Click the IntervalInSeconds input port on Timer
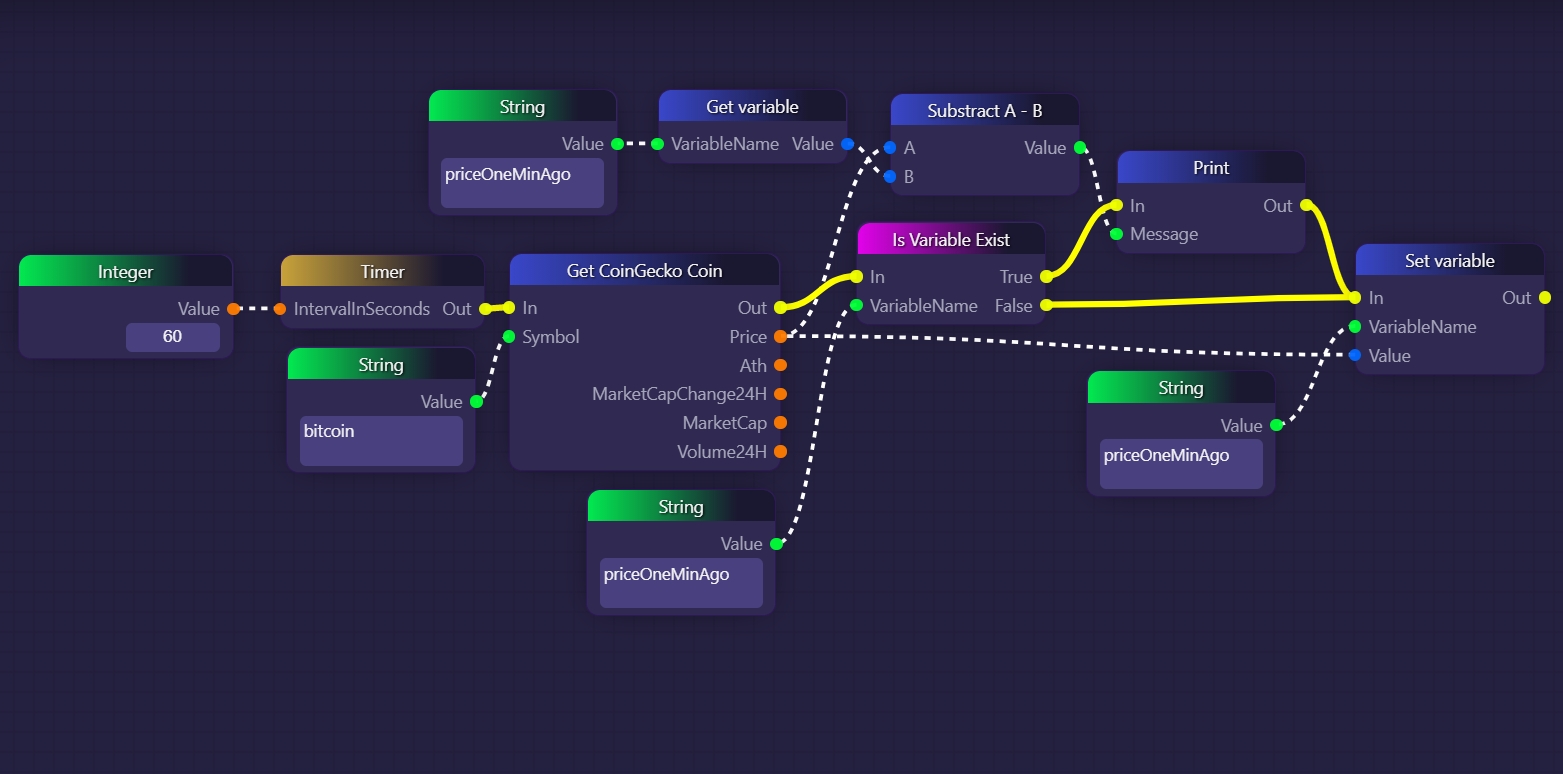Image resolution: width=1563 pixels, height=774 pixels. tap(280, 309)
